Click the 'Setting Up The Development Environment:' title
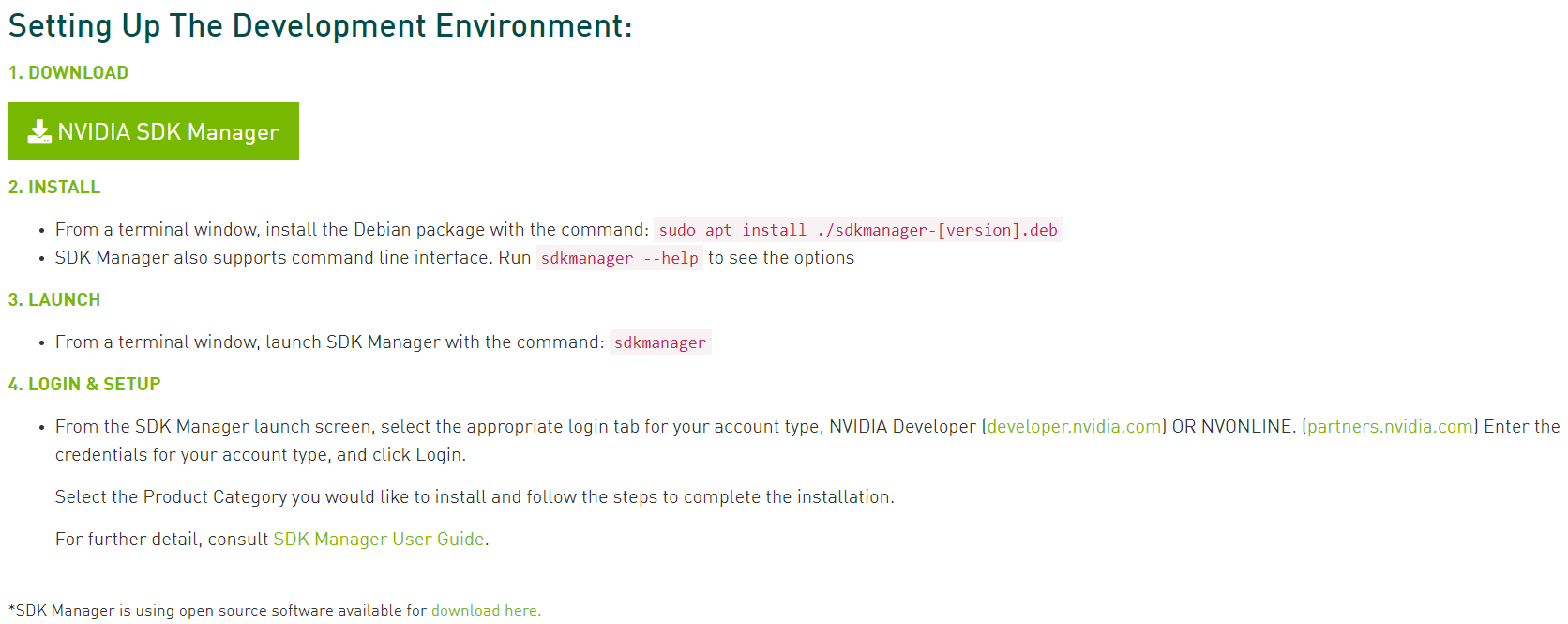The image size is (1568, 624). pyautogui.click(x=321, y=25)
